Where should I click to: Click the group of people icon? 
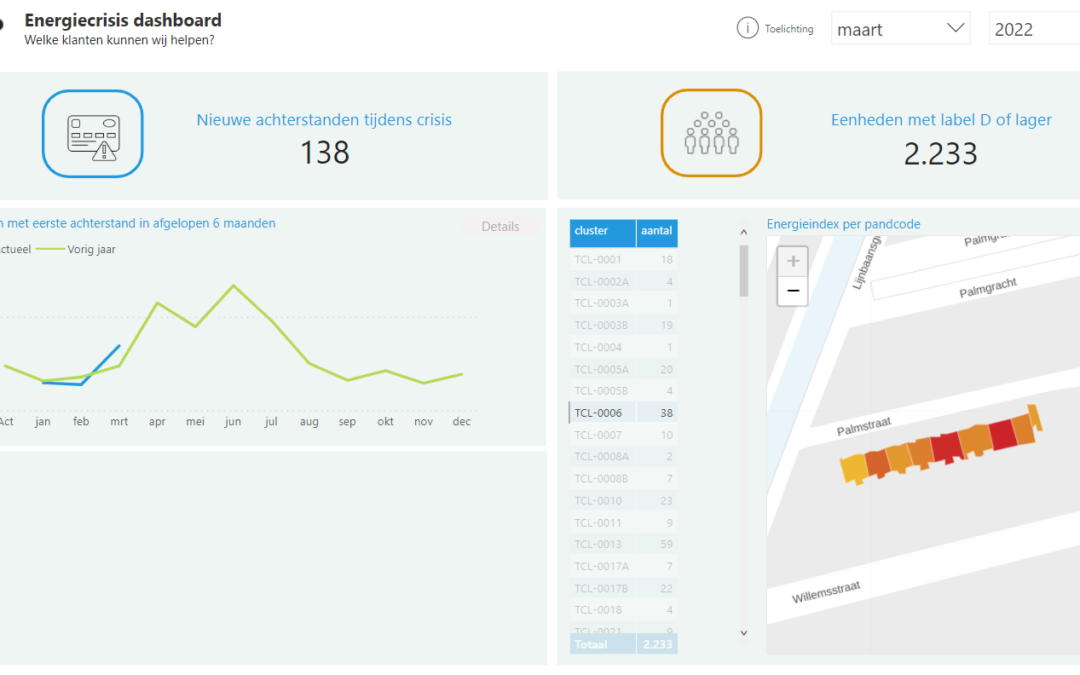point(711,133)
